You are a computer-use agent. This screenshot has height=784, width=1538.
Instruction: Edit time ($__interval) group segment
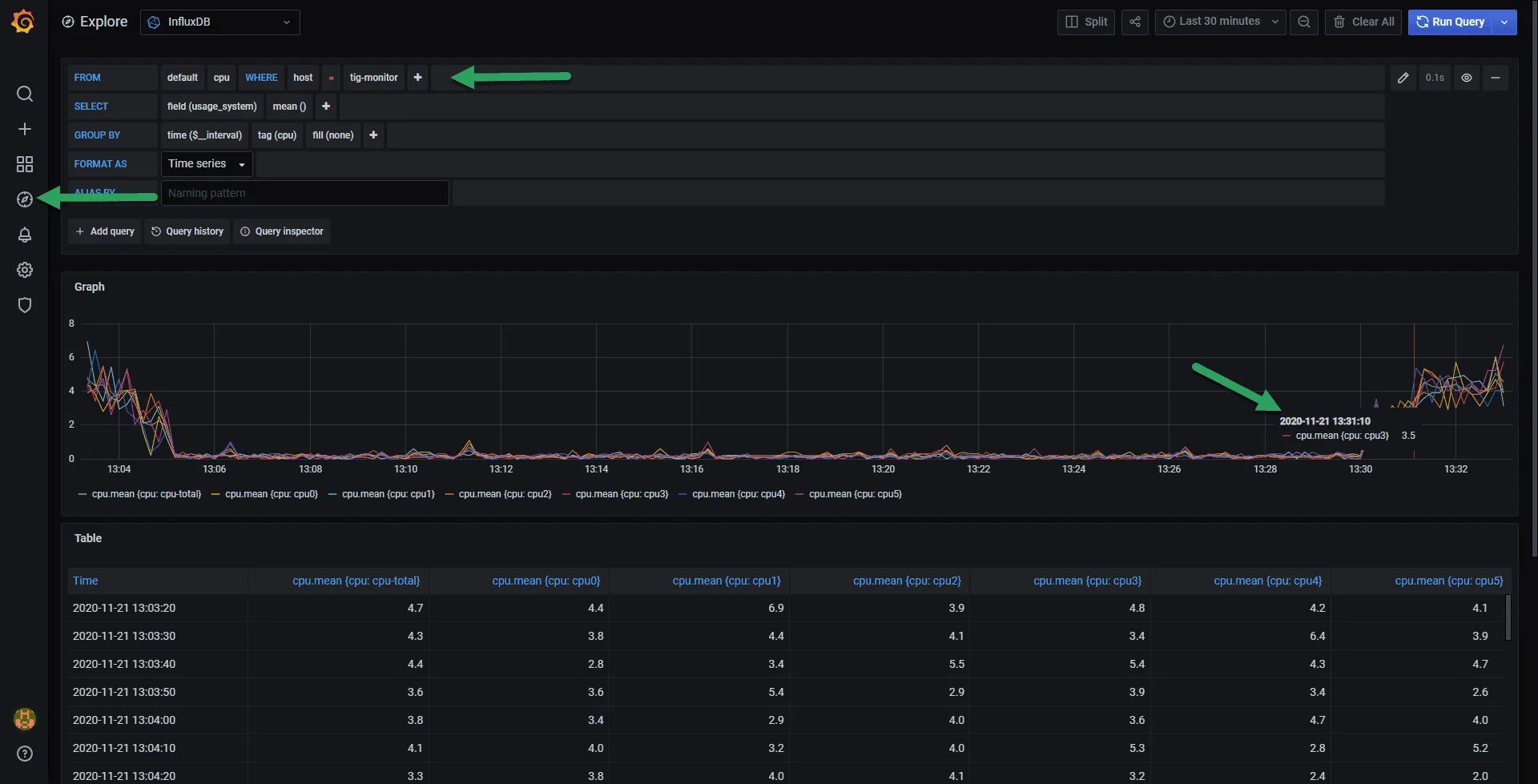coord(204,135)
